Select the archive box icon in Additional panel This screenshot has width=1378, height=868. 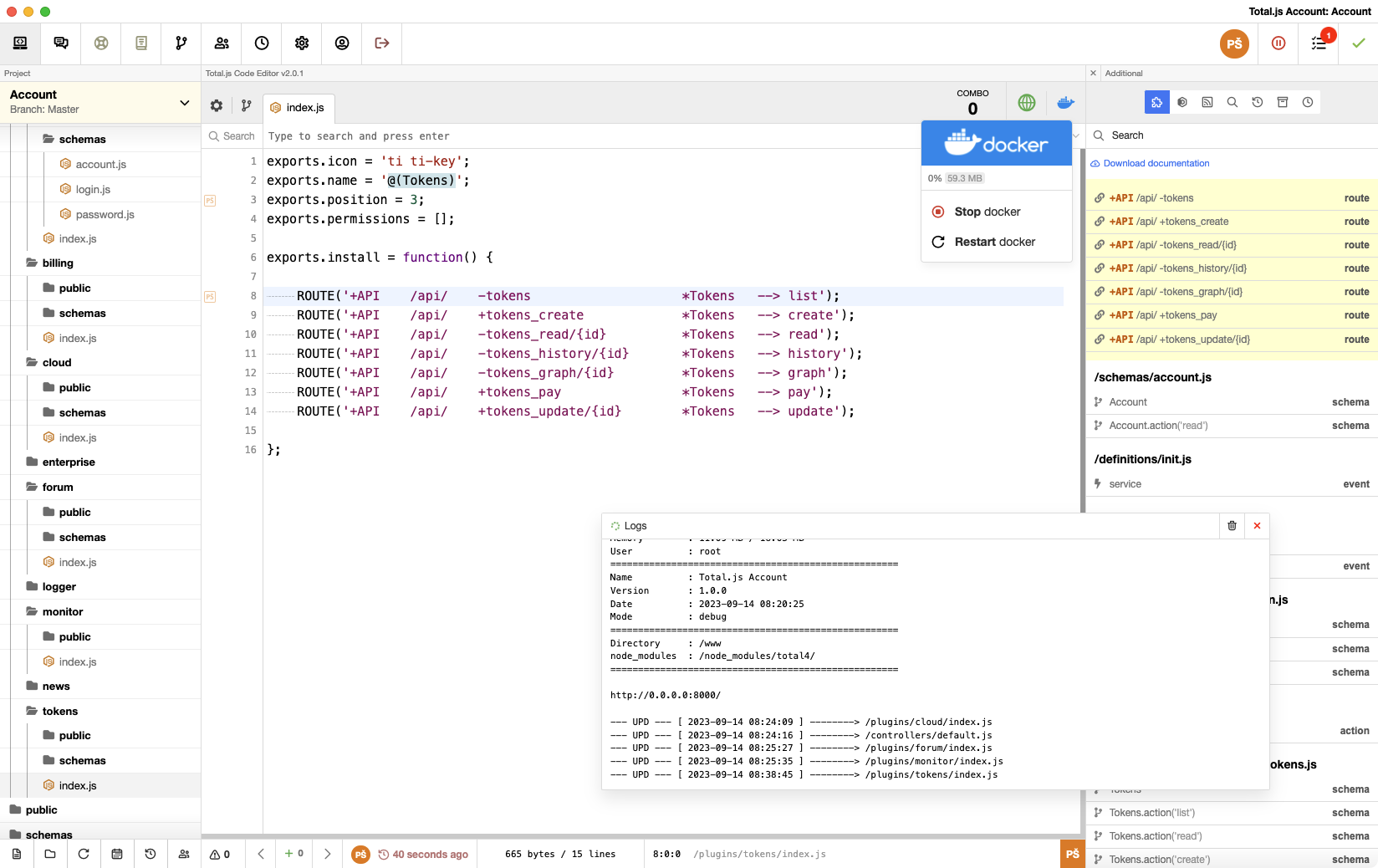point(1283,102)
